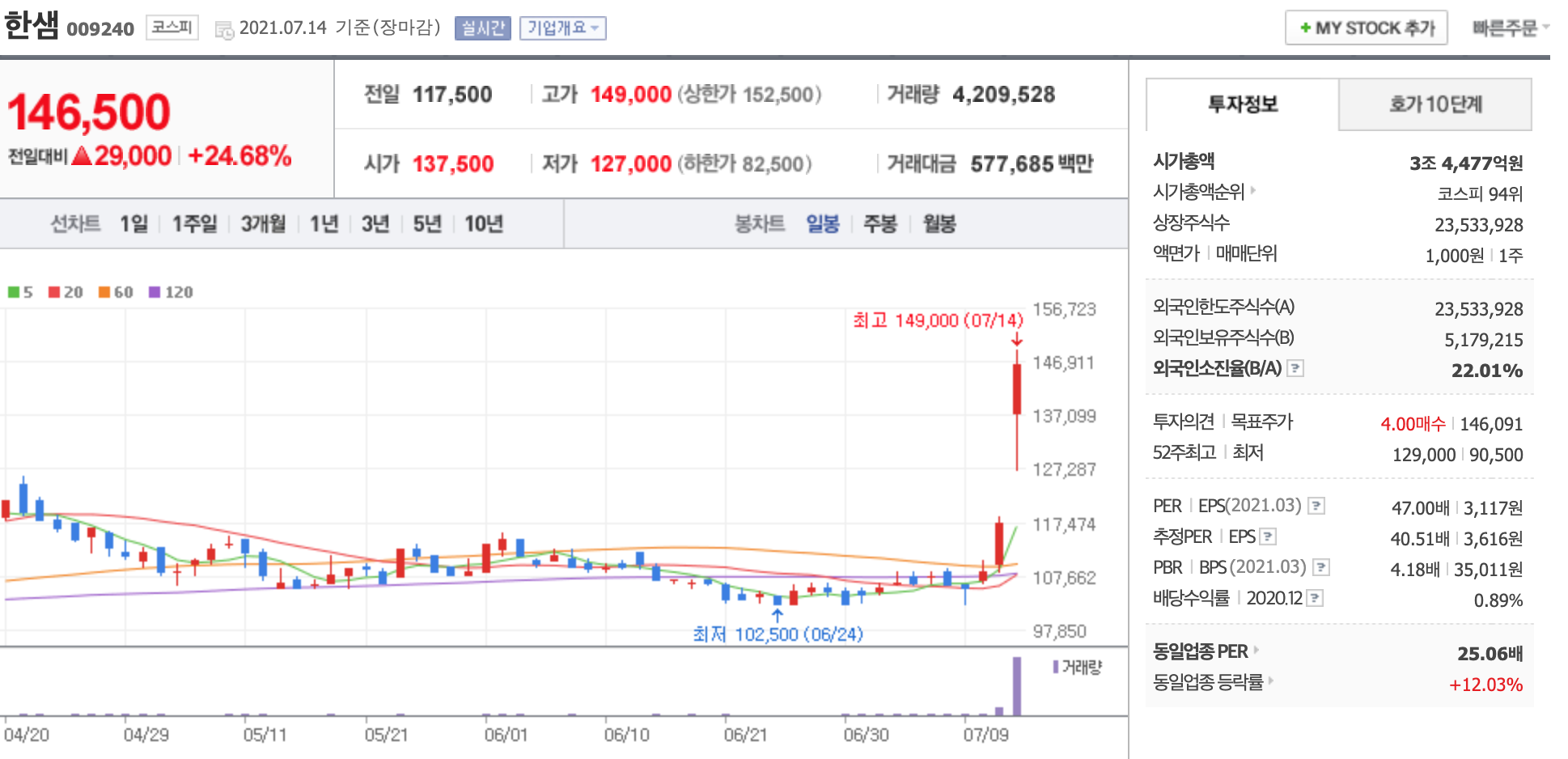Image resolution: width=1568 pixels, height=759 pixels.
Task: Open help icon next to PBR BPS(2021.03)
Action: [1321, 567]
